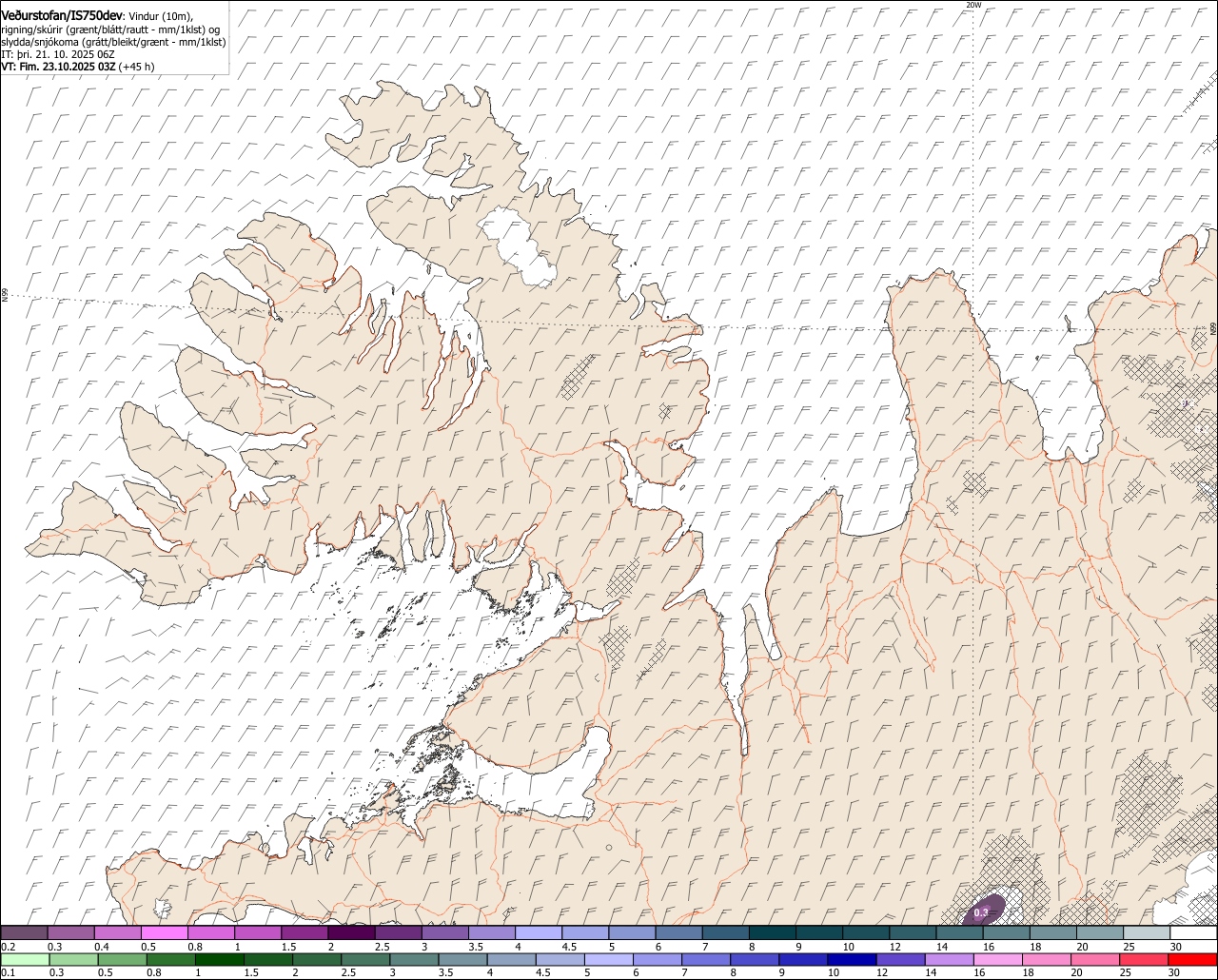Screen dimensions: 1218x980
Task: Click the '0.3' contour label on purple blob
Action: [980, 913]
